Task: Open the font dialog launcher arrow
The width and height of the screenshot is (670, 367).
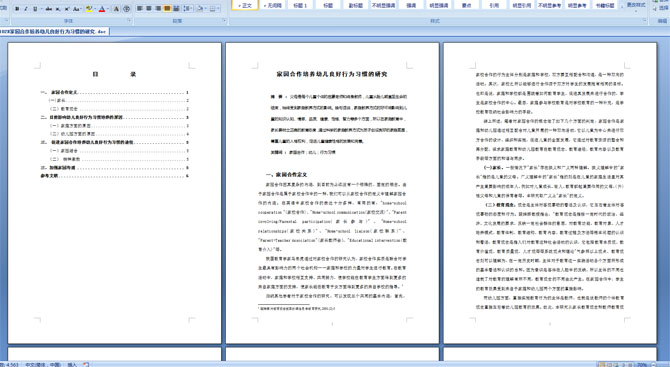Action: click(x=129, y=20)
